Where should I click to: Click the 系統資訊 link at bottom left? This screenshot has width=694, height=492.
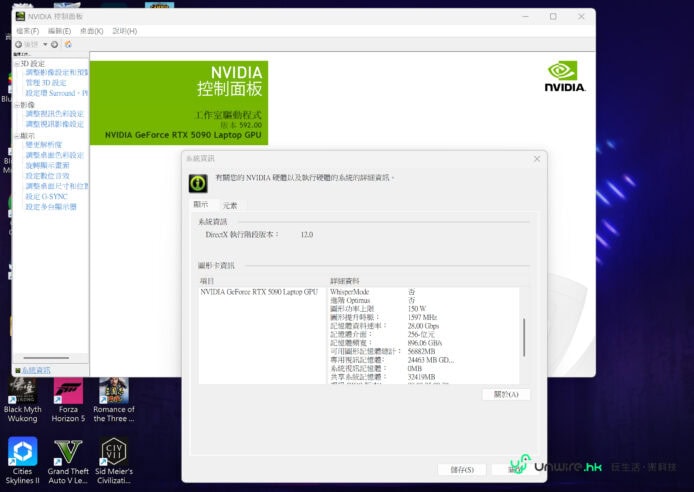pos(36,370)
